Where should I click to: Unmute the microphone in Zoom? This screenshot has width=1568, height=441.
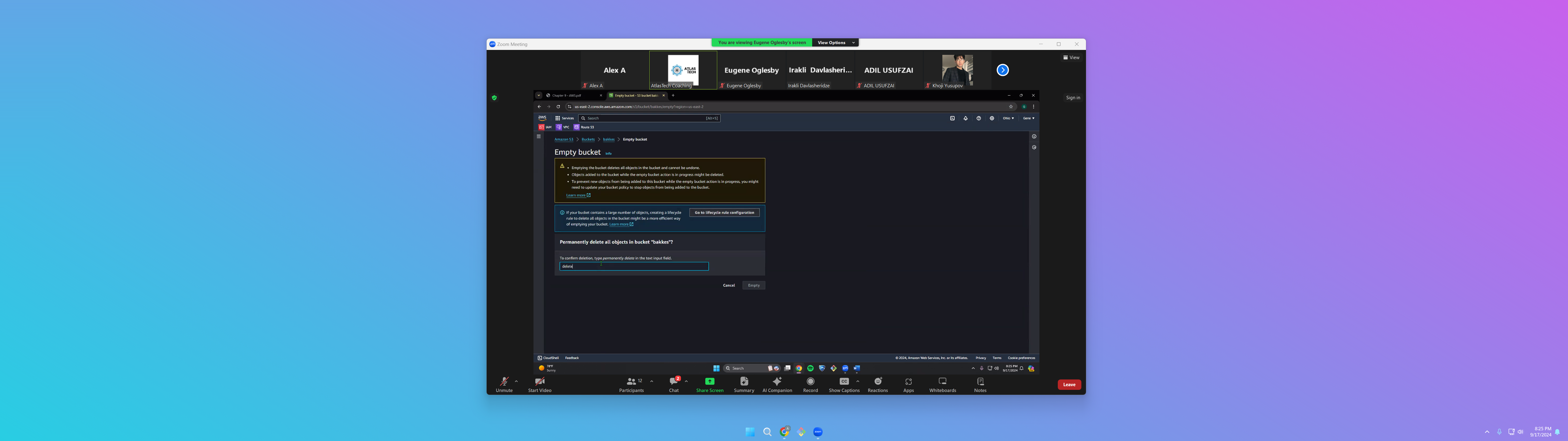pyautogui.click(x=504, y=384)
